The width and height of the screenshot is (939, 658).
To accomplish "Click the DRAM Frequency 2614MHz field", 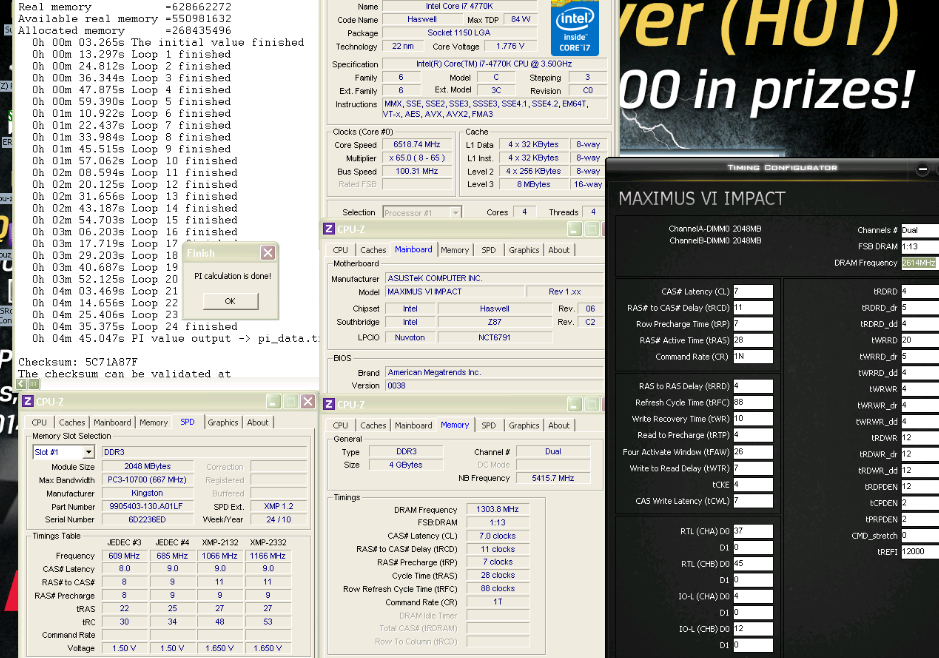I will coord(920,263).
